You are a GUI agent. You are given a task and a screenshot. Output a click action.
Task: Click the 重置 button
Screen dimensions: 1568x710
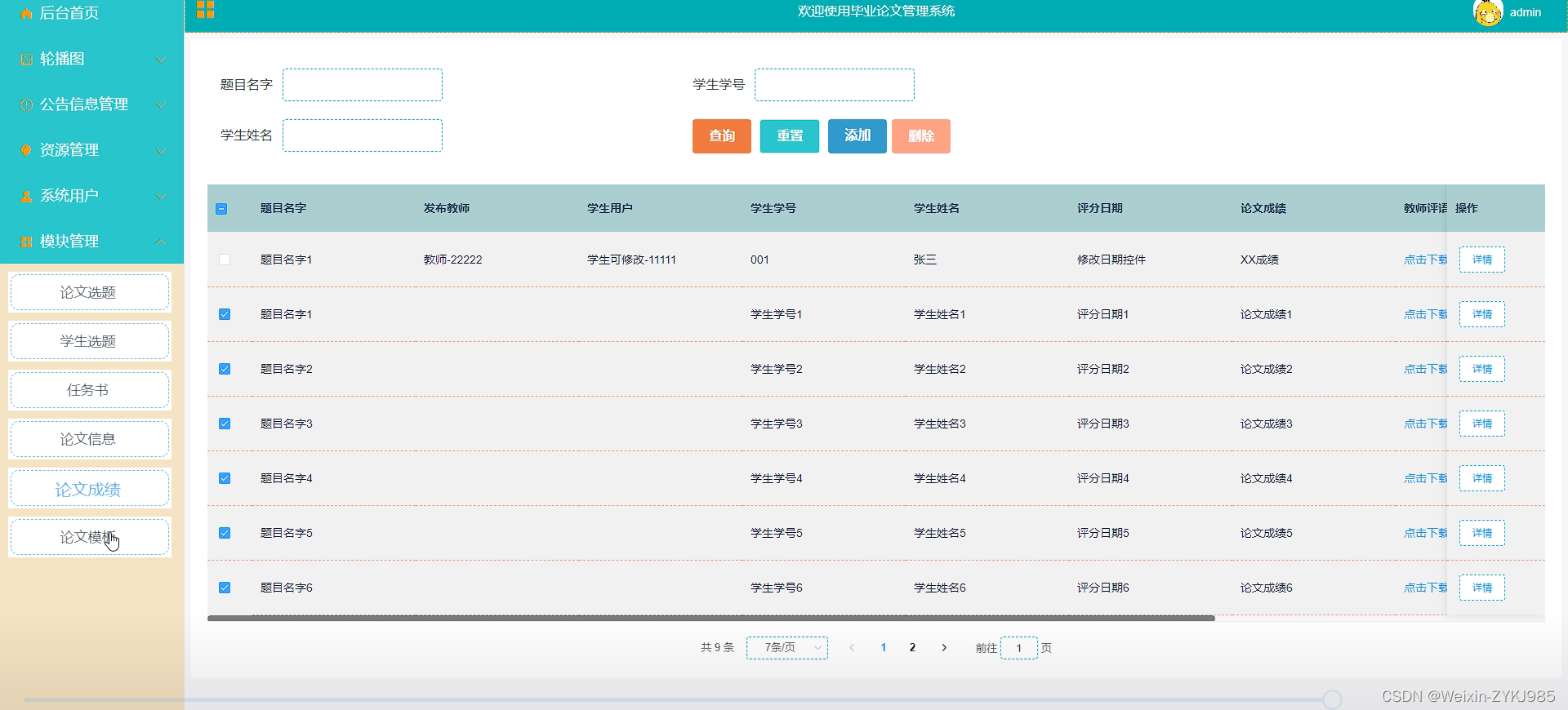click(x=790, y=136)
